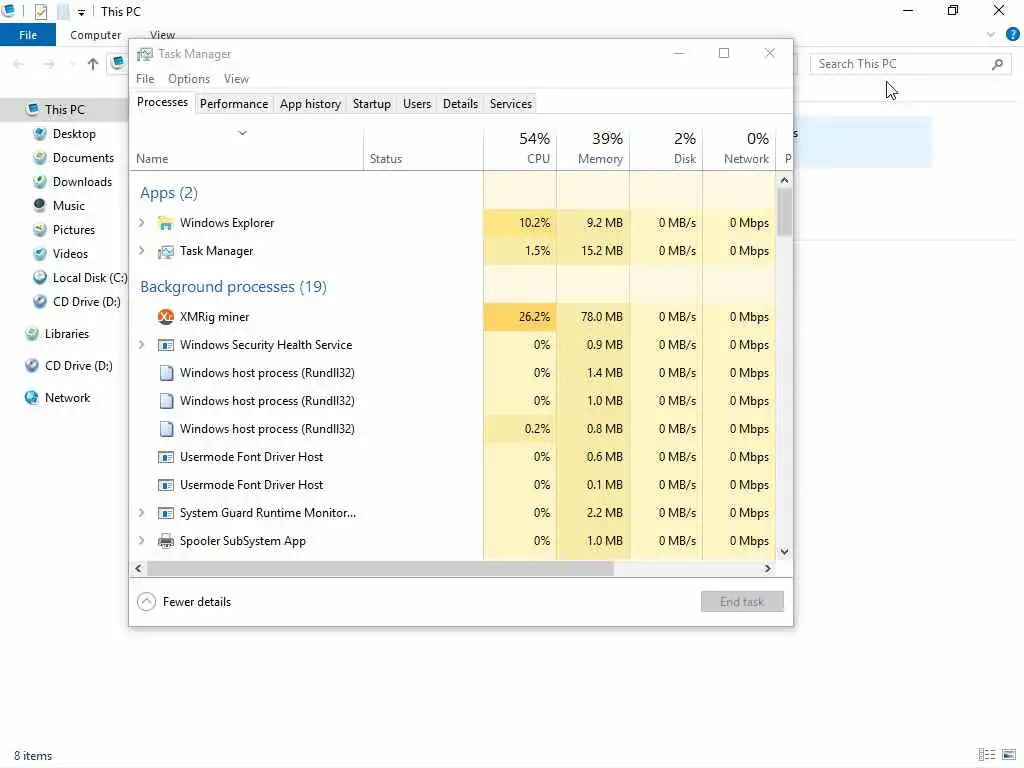Click the Apps (2) group heading
Viewport: 1024px width, 768px height.
pyautogui.click(x=168, y=193)
